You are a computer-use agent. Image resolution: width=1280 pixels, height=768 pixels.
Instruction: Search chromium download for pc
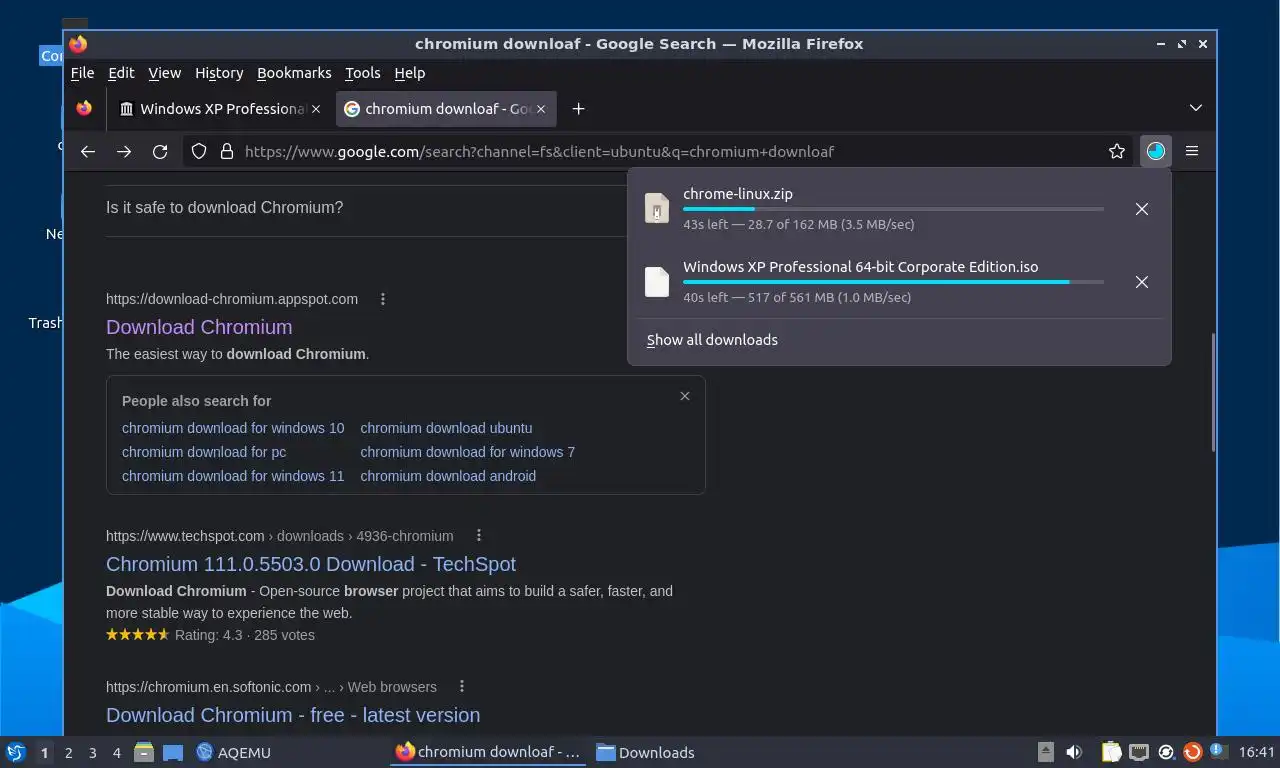[204, 452]
